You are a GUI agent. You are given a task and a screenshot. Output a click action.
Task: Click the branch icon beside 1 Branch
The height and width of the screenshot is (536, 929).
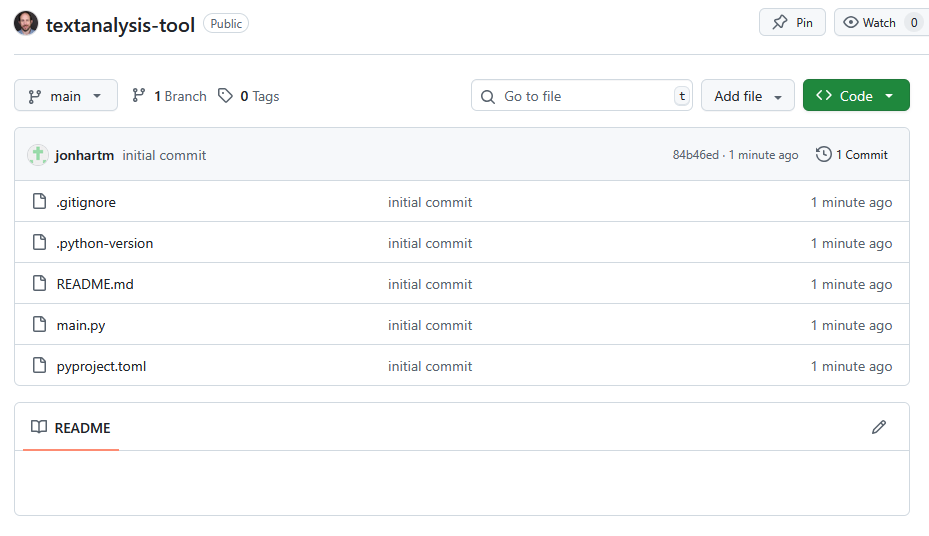pos(139,96)
